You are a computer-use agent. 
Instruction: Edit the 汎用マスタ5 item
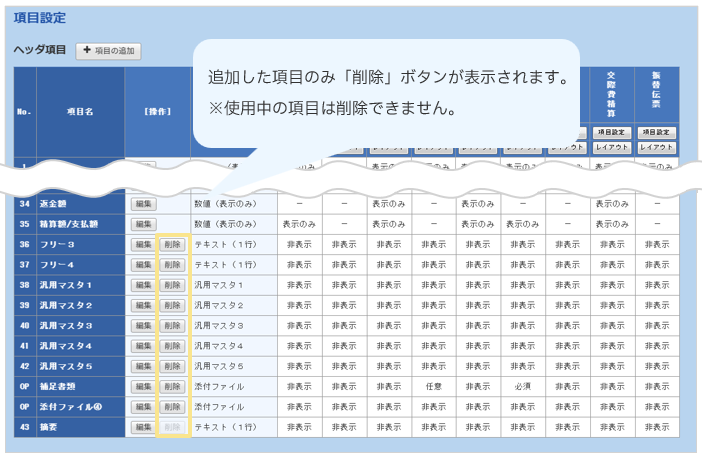tap(144, 367)
